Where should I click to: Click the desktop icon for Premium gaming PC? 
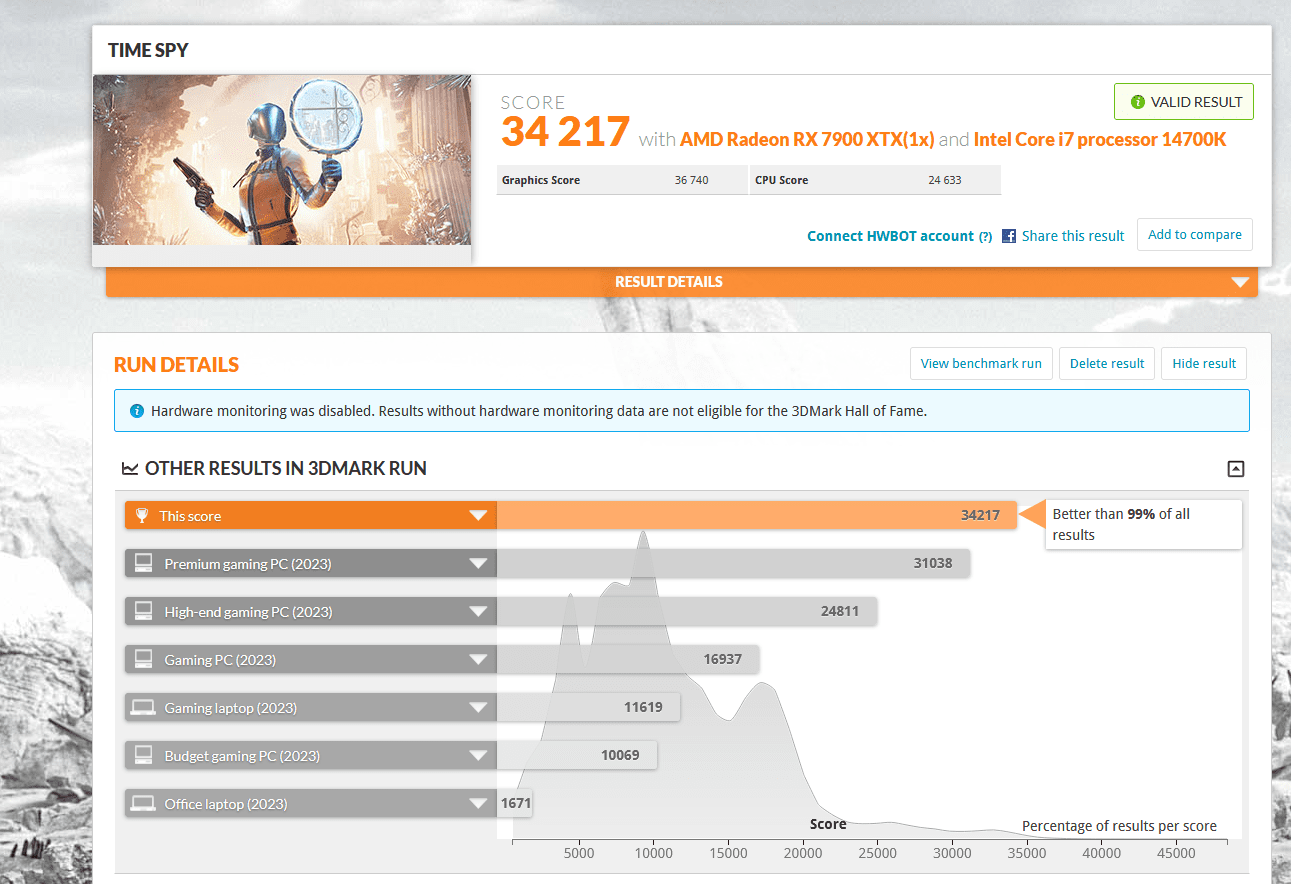click(x=143, y=564)
